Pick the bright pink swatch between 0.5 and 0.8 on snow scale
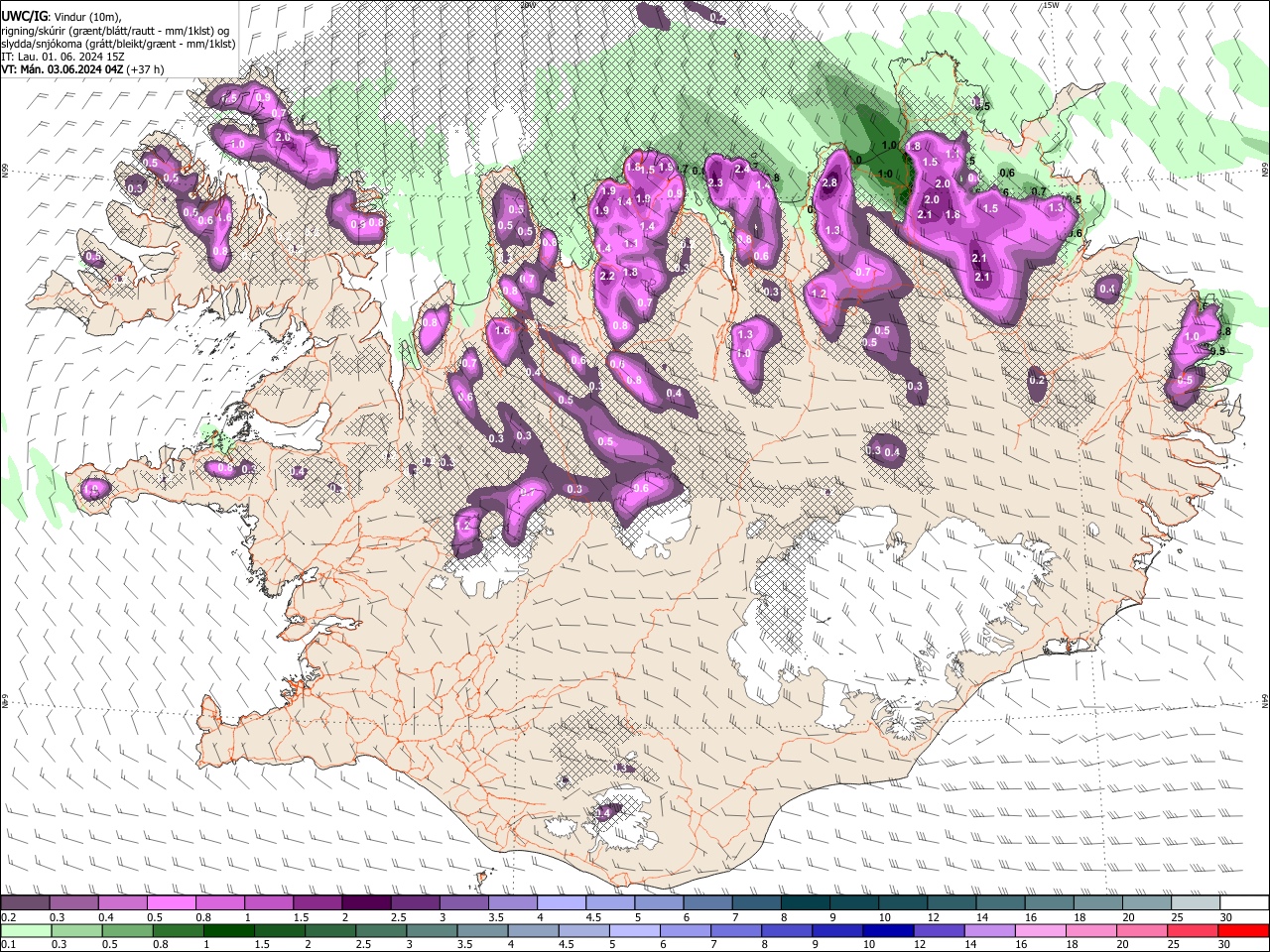The width and height of the screenshot is (1270, 952). pos(171,903)
